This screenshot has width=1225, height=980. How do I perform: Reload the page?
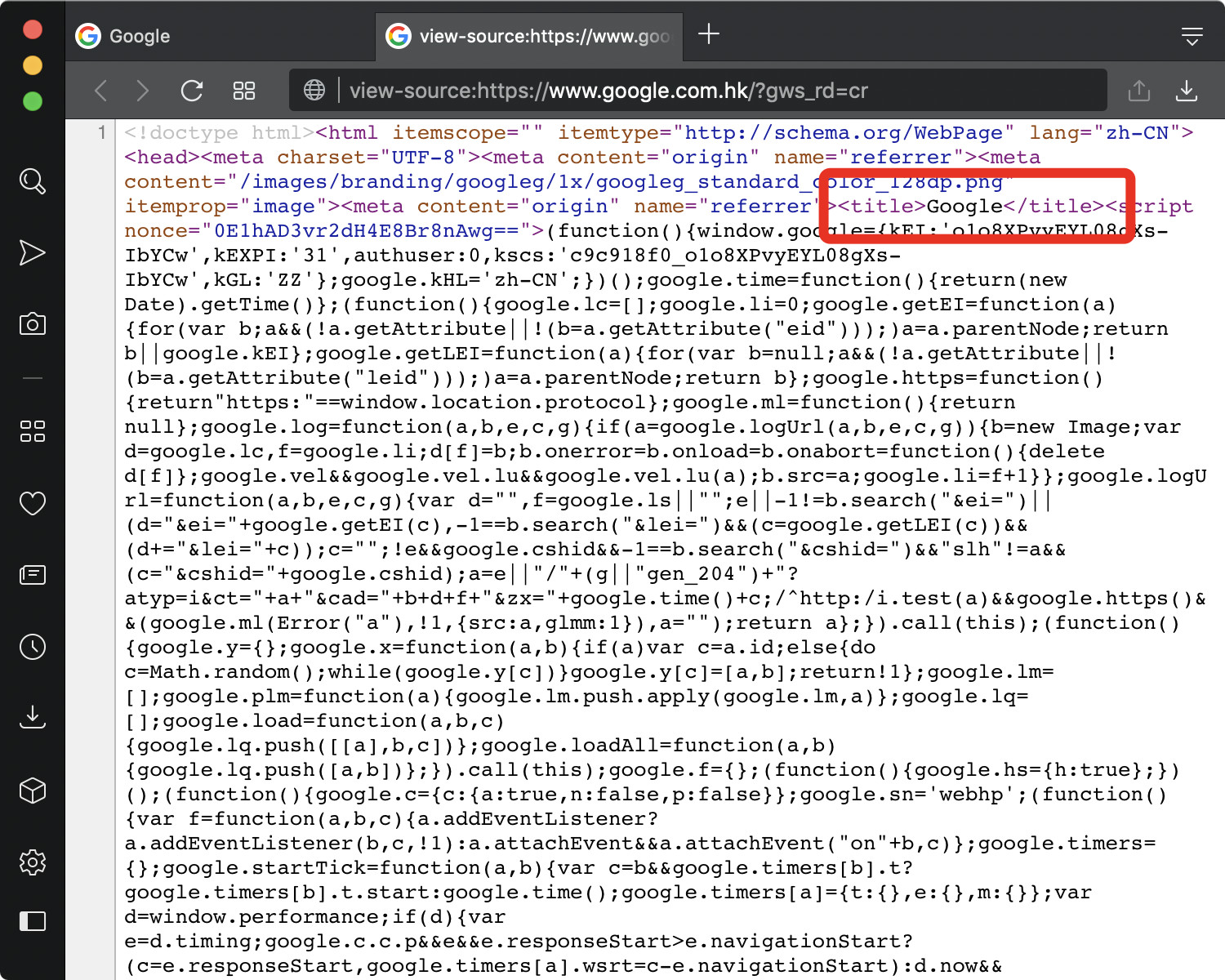[192, 90]
